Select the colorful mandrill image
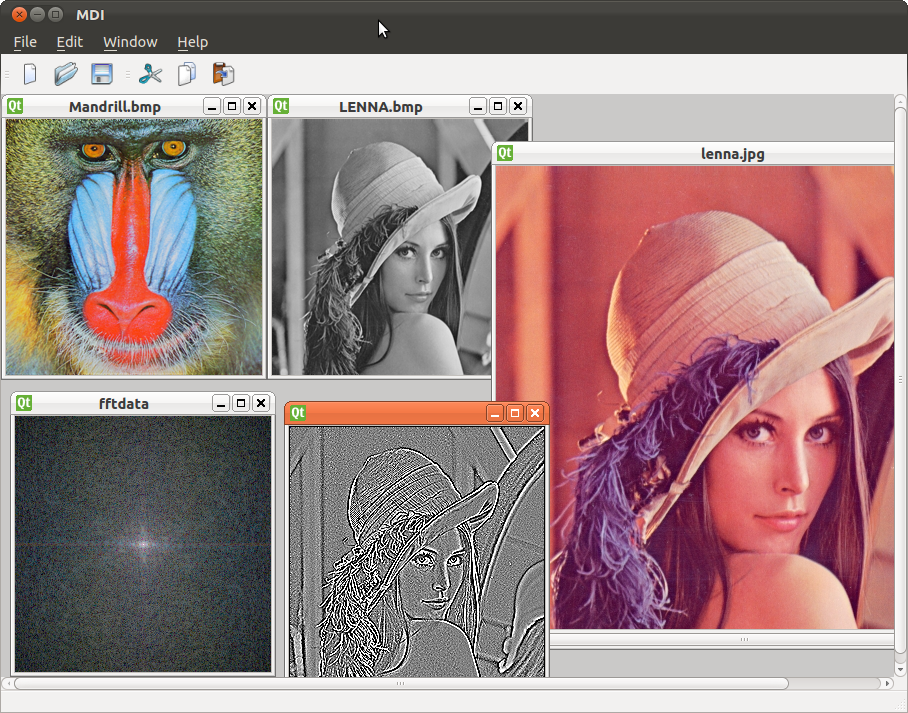Viewport: 908px width, 713px height. point(134,247)
